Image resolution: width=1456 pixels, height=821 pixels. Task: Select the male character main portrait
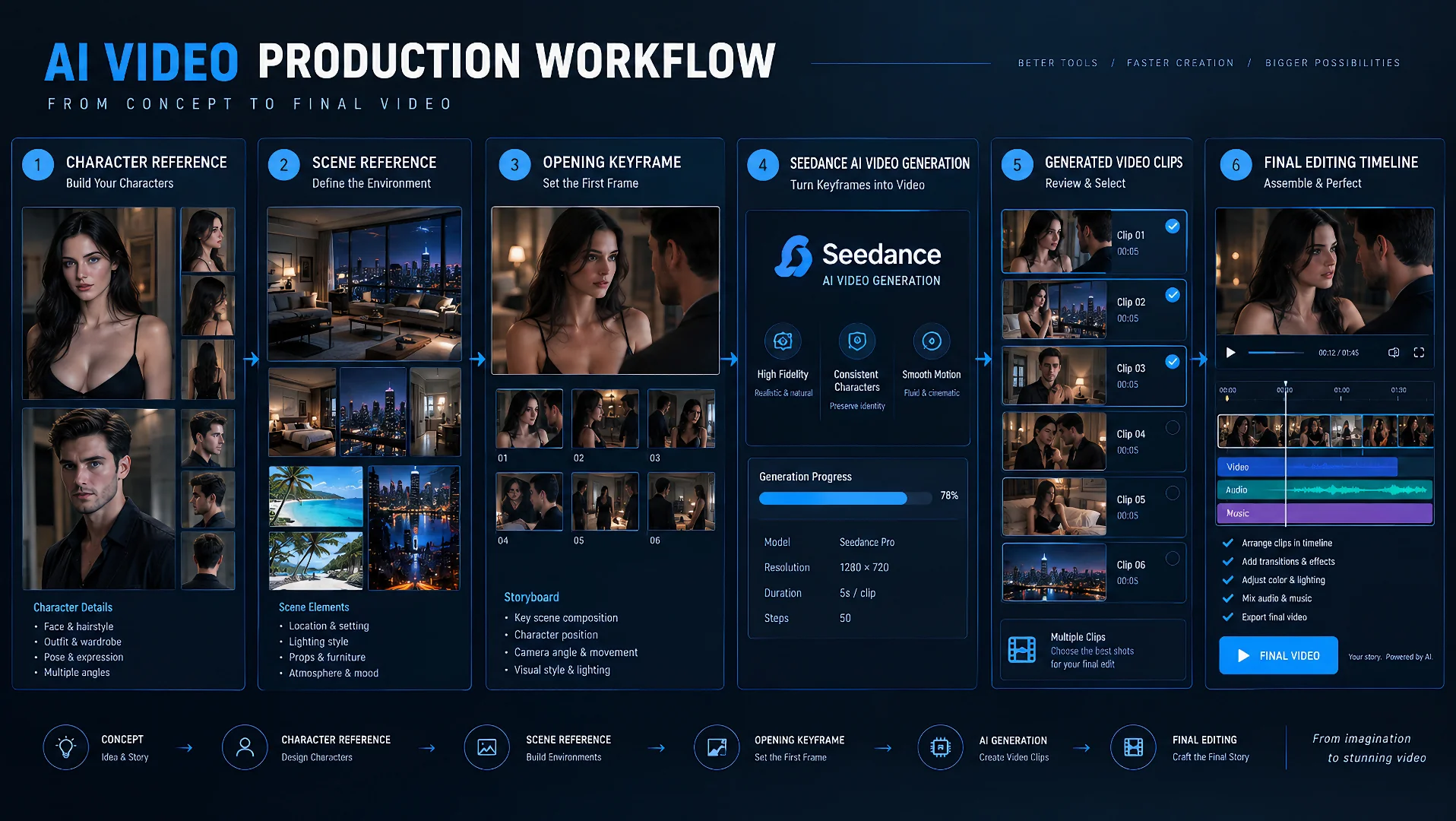(x=98, y=499)
